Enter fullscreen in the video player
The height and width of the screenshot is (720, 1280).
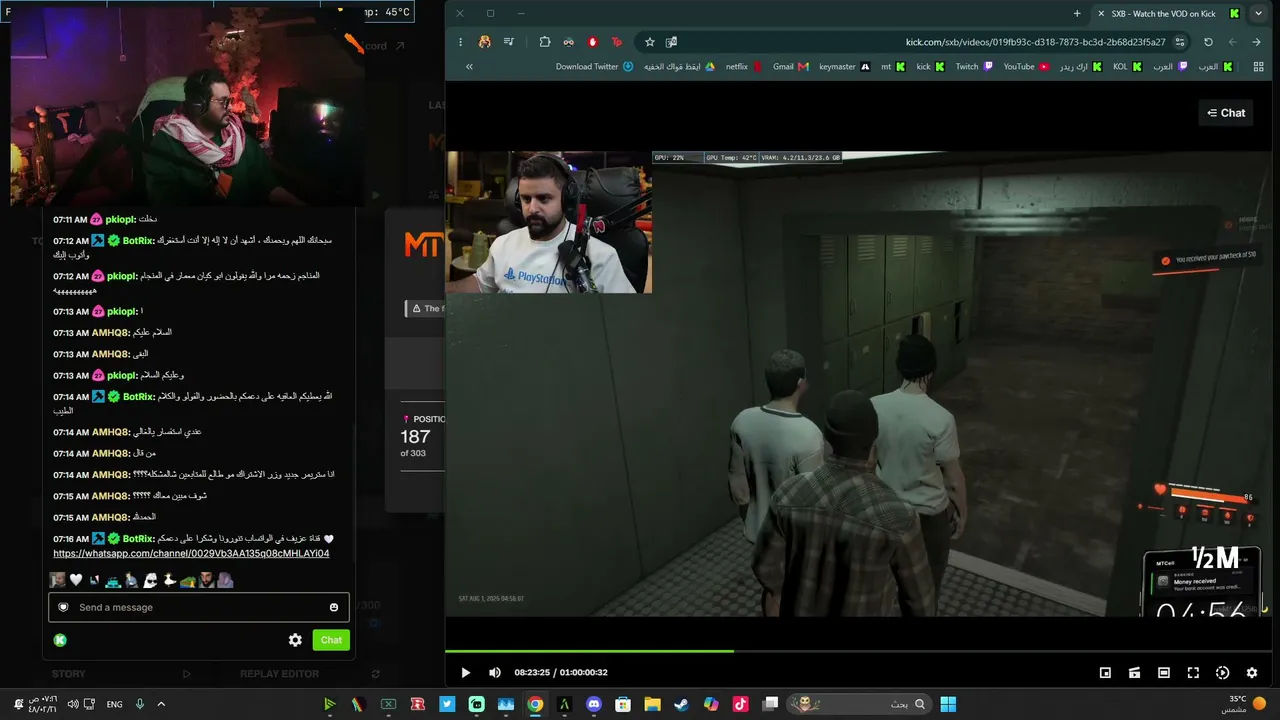1193,673
